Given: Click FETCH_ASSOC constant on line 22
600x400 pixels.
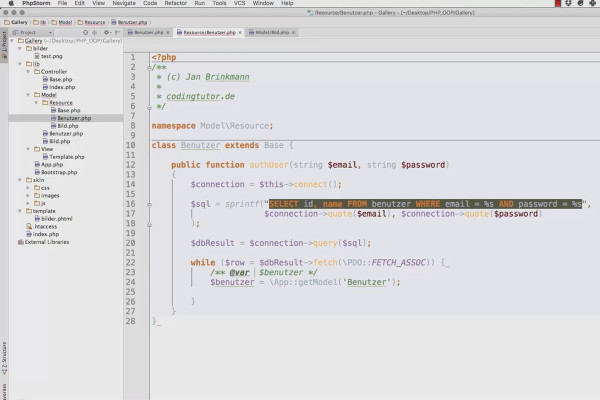Looking at the screenshot, I should (398, 263).
